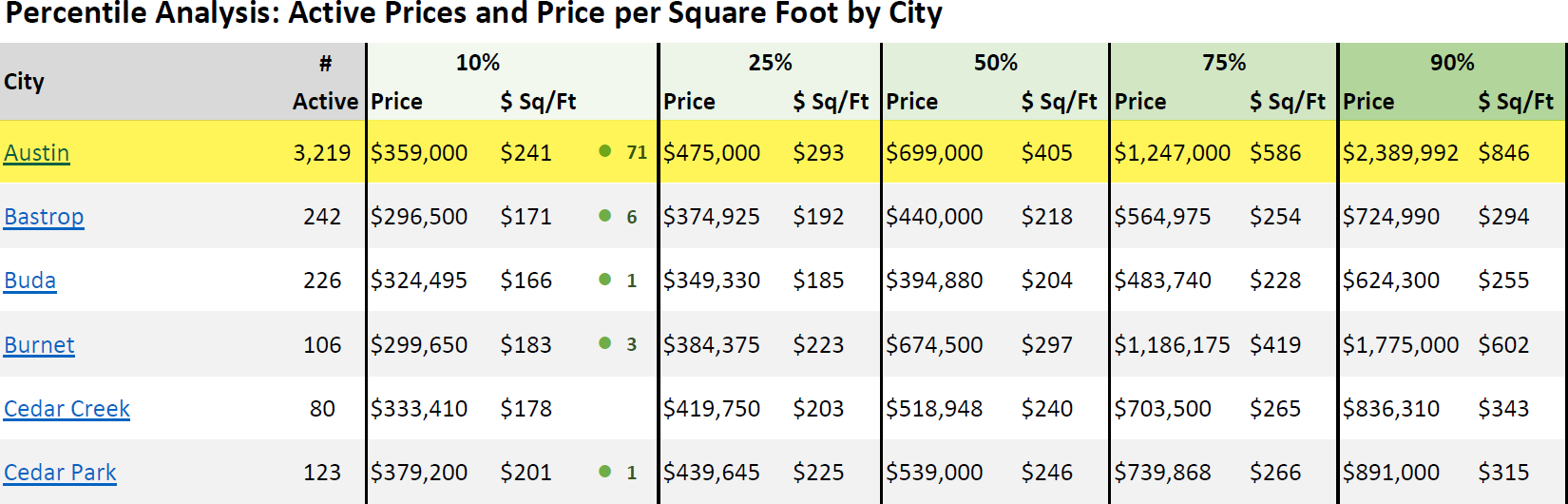Open the Cedar Park city link
Viewport: 1568px width, 504px height.
coord(60,473)
